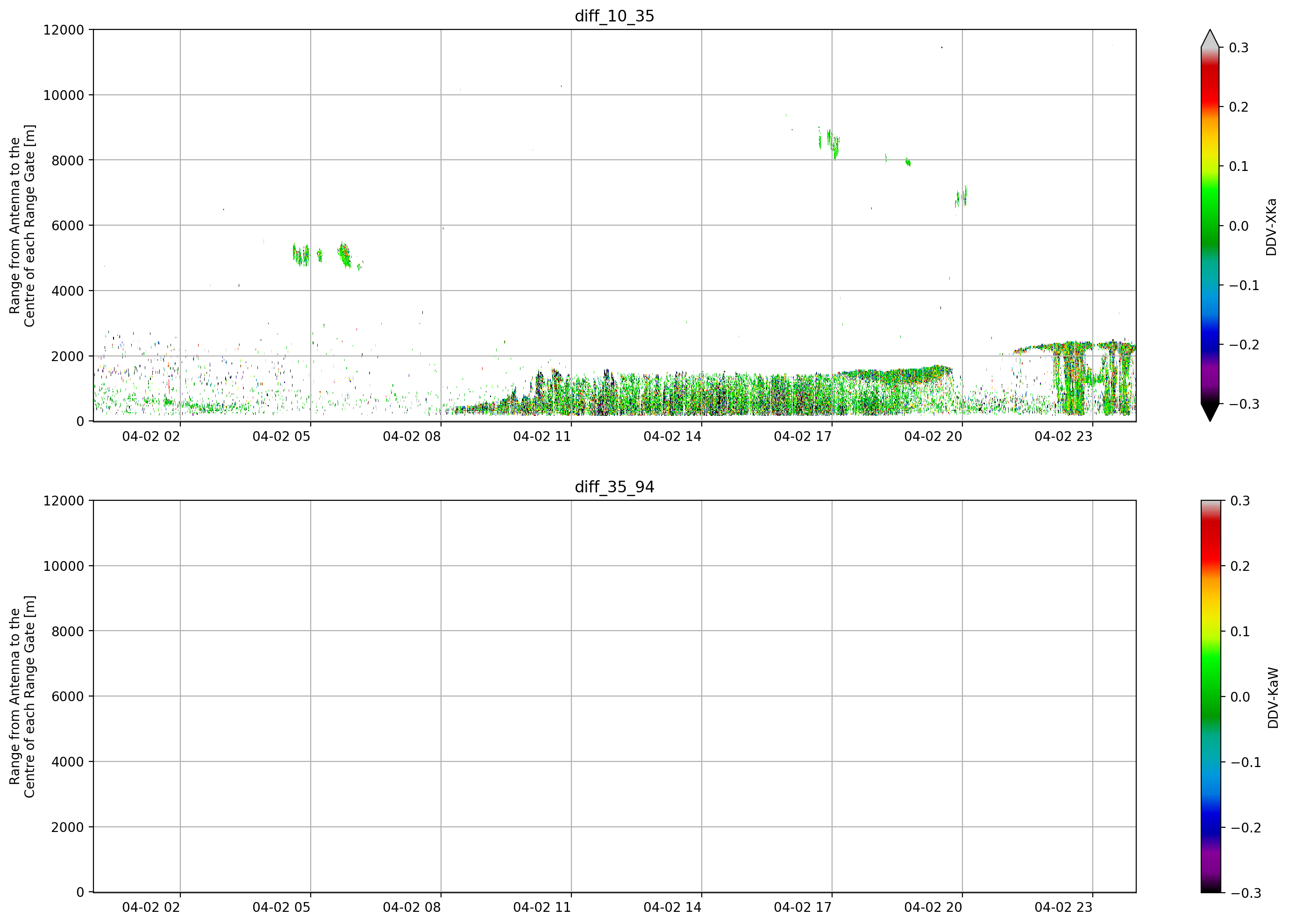The width and height of the screenshot is (1289, 924).
Task: Click "04-02 08" under the diff_35_94 plot
Action: tap(412, 908)
